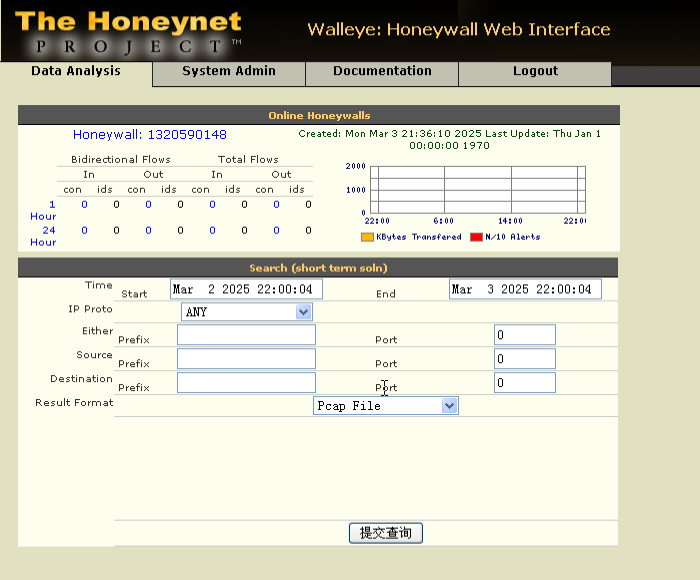Click The Honeynet Project logo
The height and width of the screenshot is (580, 700).
click(x=128, y=32)
